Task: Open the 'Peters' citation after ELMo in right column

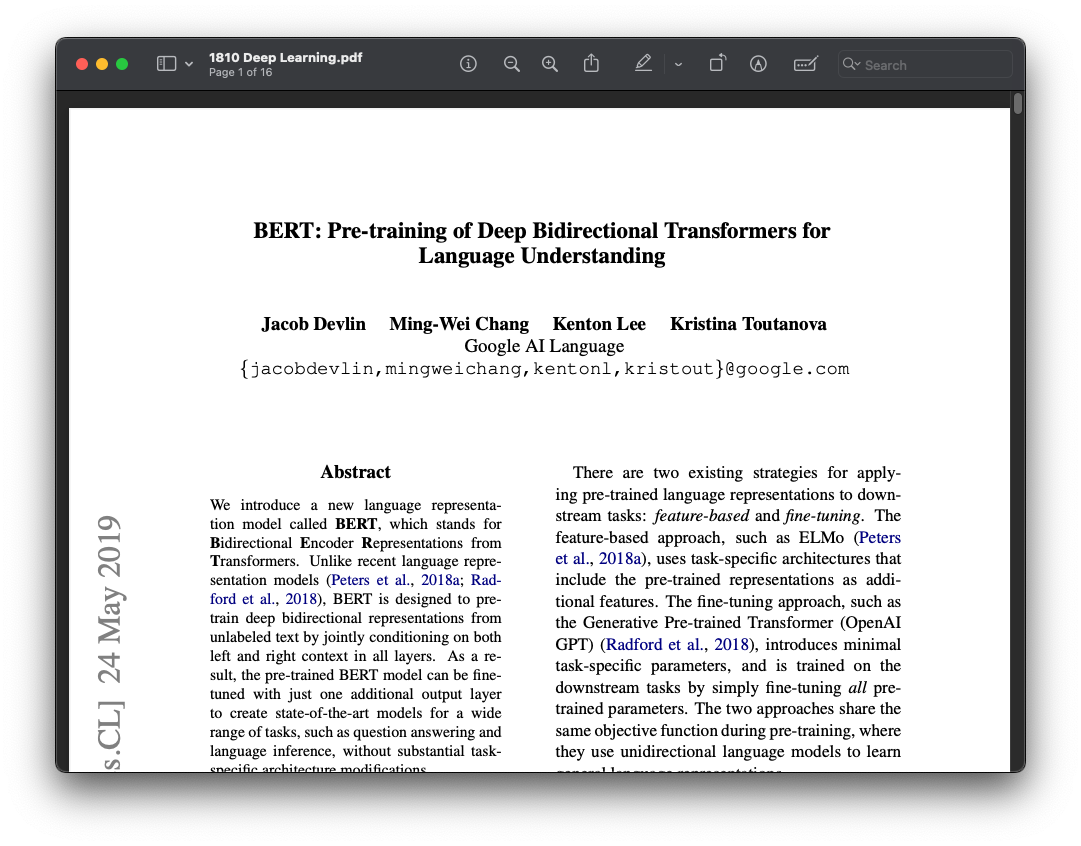Action: [880, 537]
